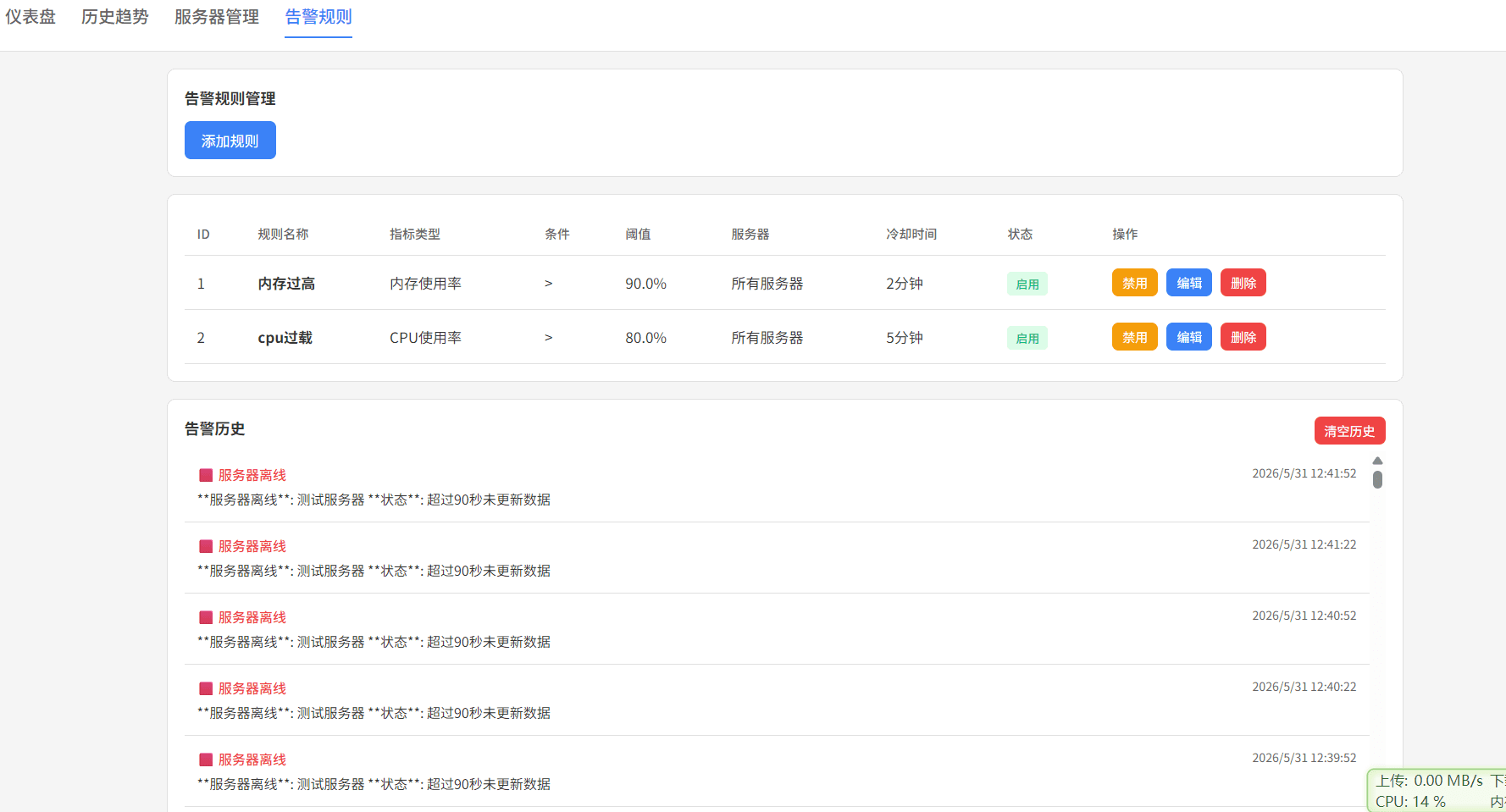Click the 添加规则 button
Screen dimensions: 1506x812
pos(230,141)
